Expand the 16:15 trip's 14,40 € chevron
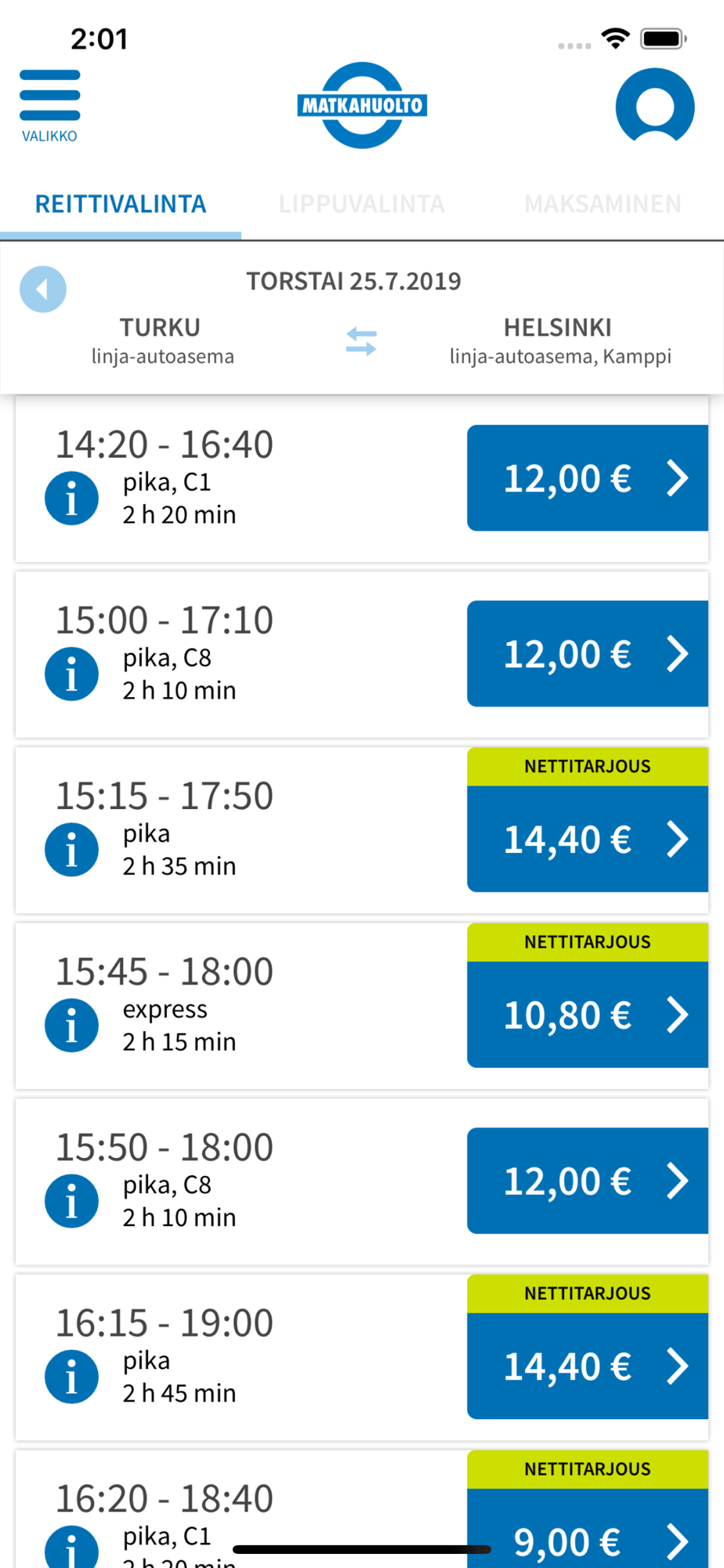 (x=678, y=1366)
